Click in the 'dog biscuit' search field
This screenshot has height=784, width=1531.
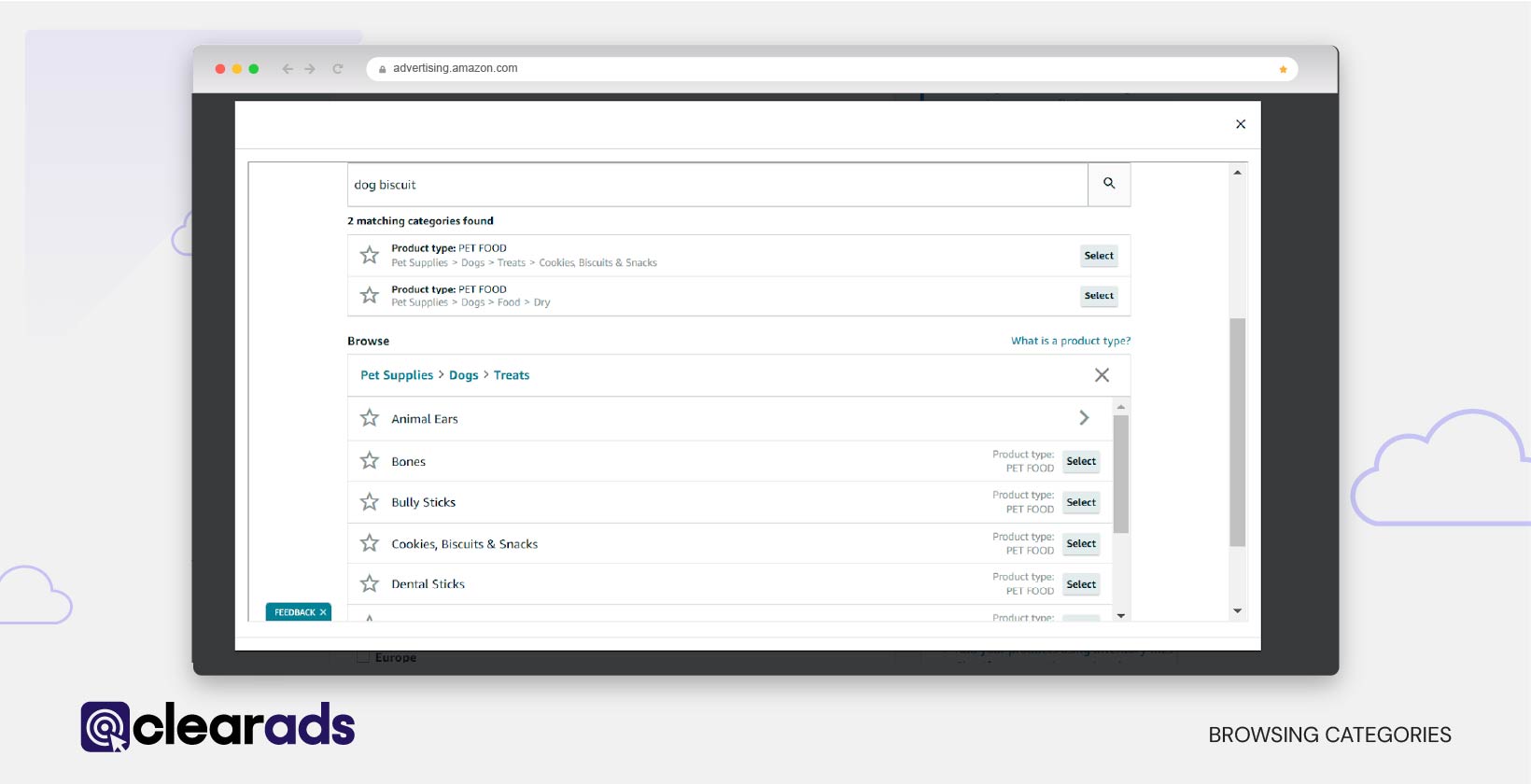(718, 185)
